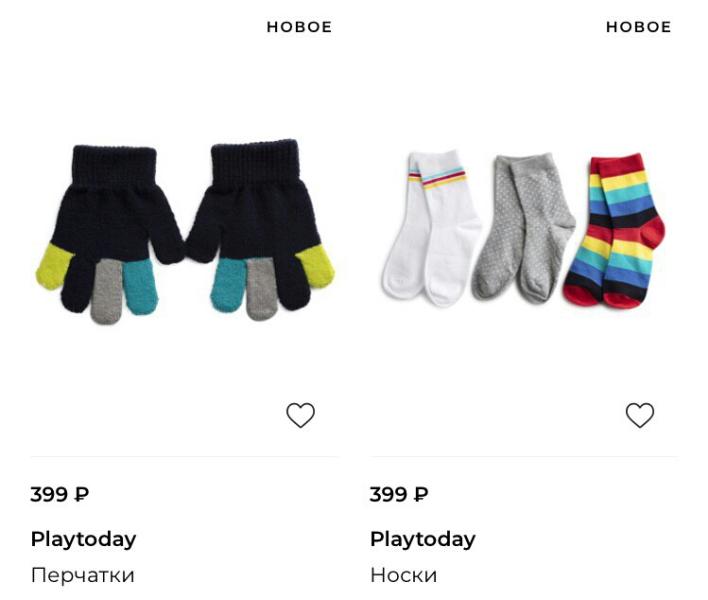Add the socks to favorites via heart icon

[640, 415]
